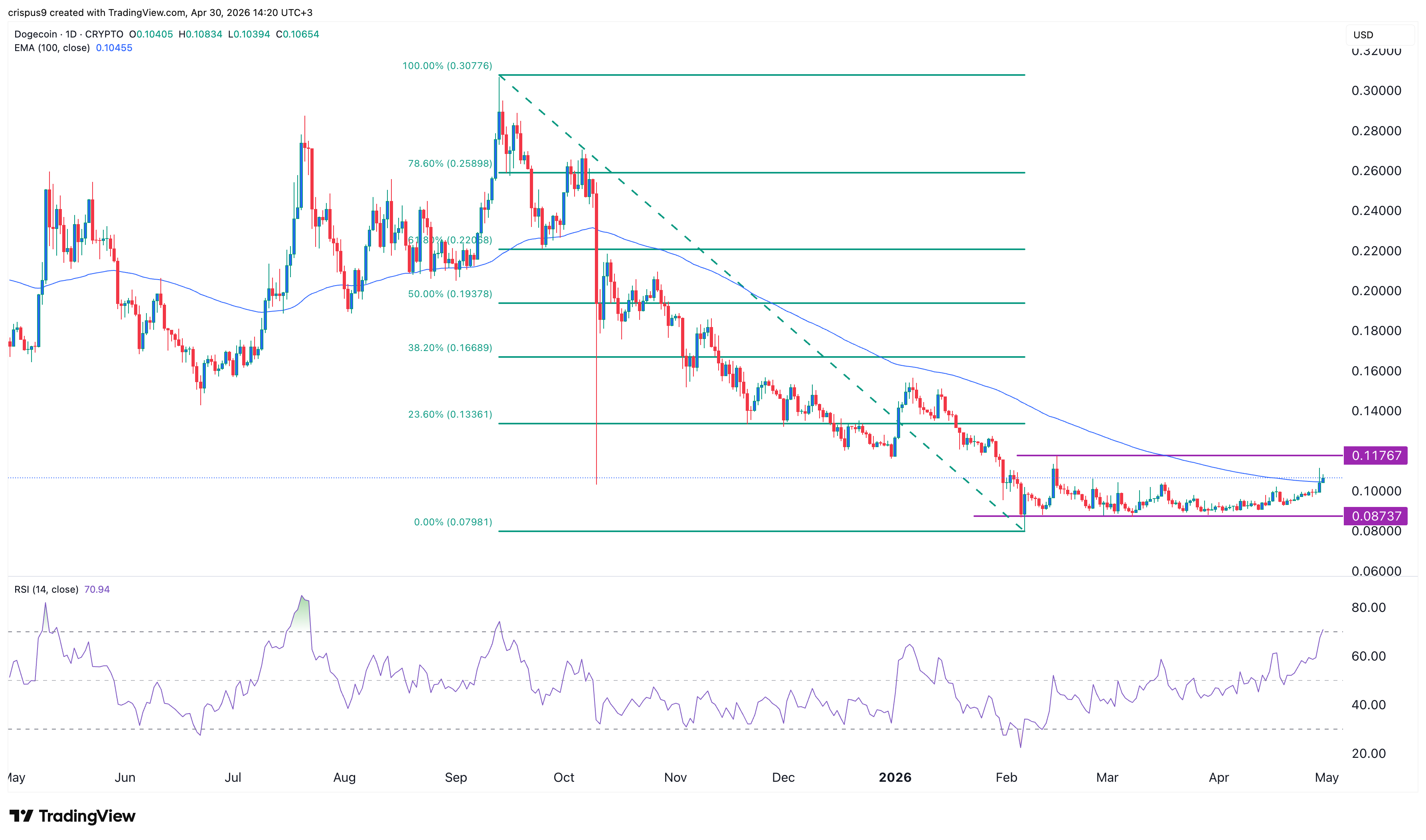
Task: Click the purple 0.08737 price label
Action: click(1375, 516)
